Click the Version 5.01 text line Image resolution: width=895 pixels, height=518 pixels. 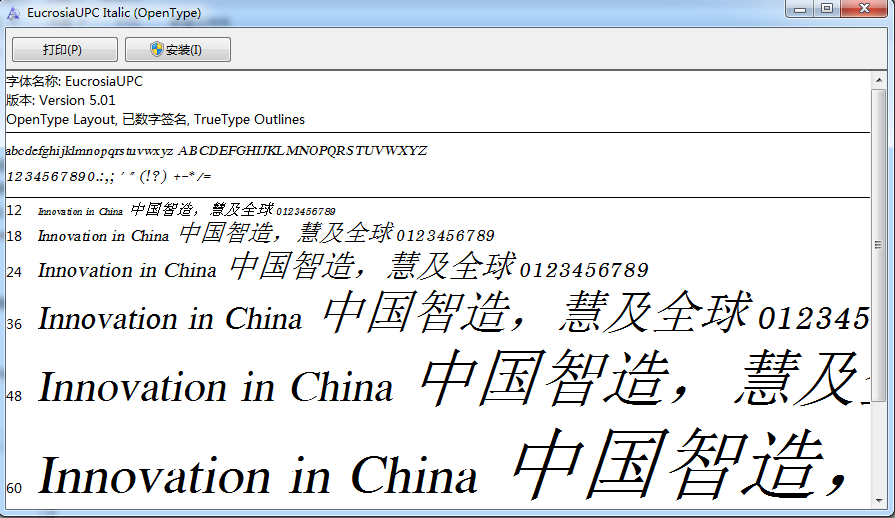coord(61,100)
